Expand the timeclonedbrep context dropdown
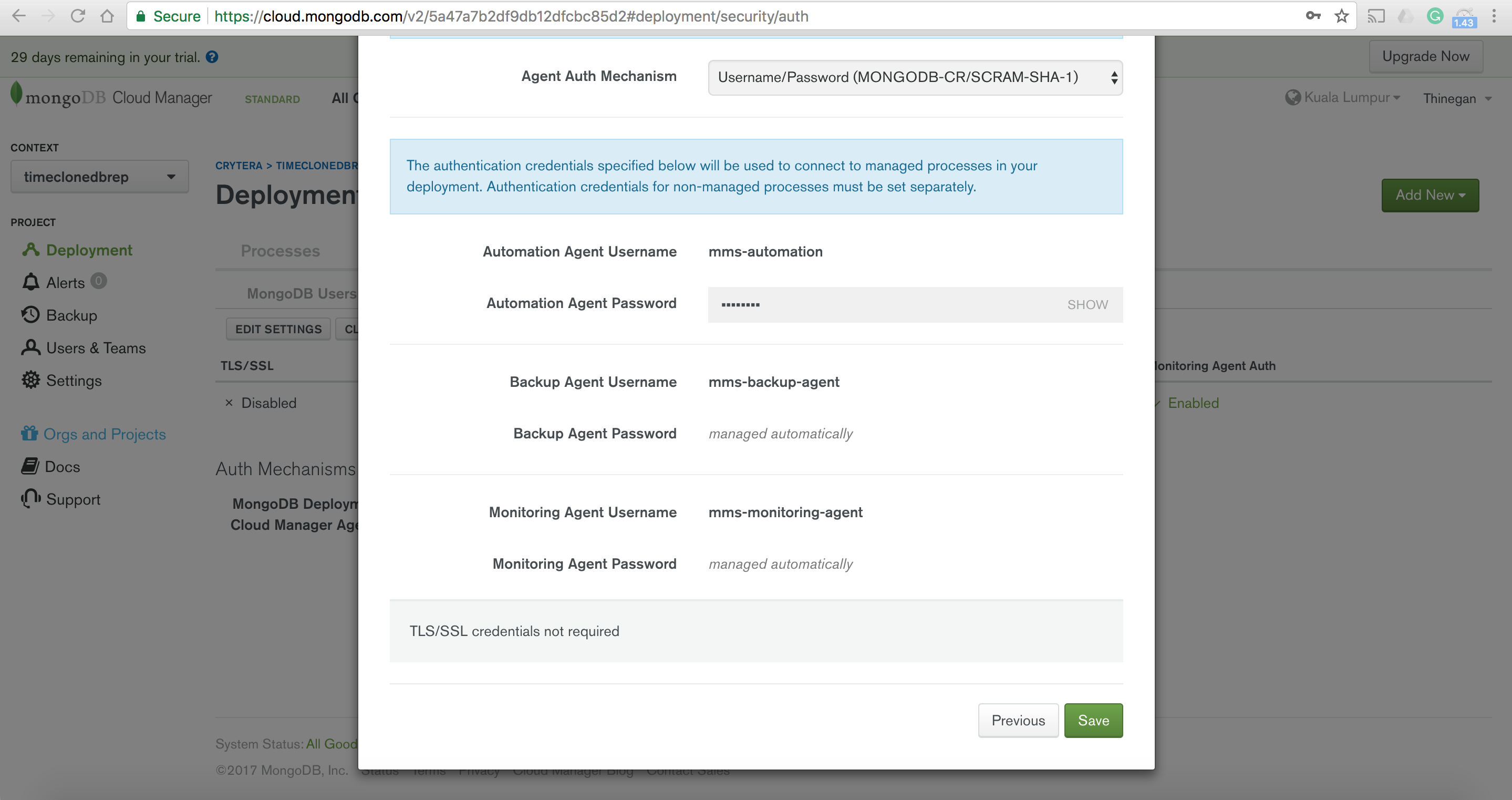1512x800 pixels. (100, 177)
